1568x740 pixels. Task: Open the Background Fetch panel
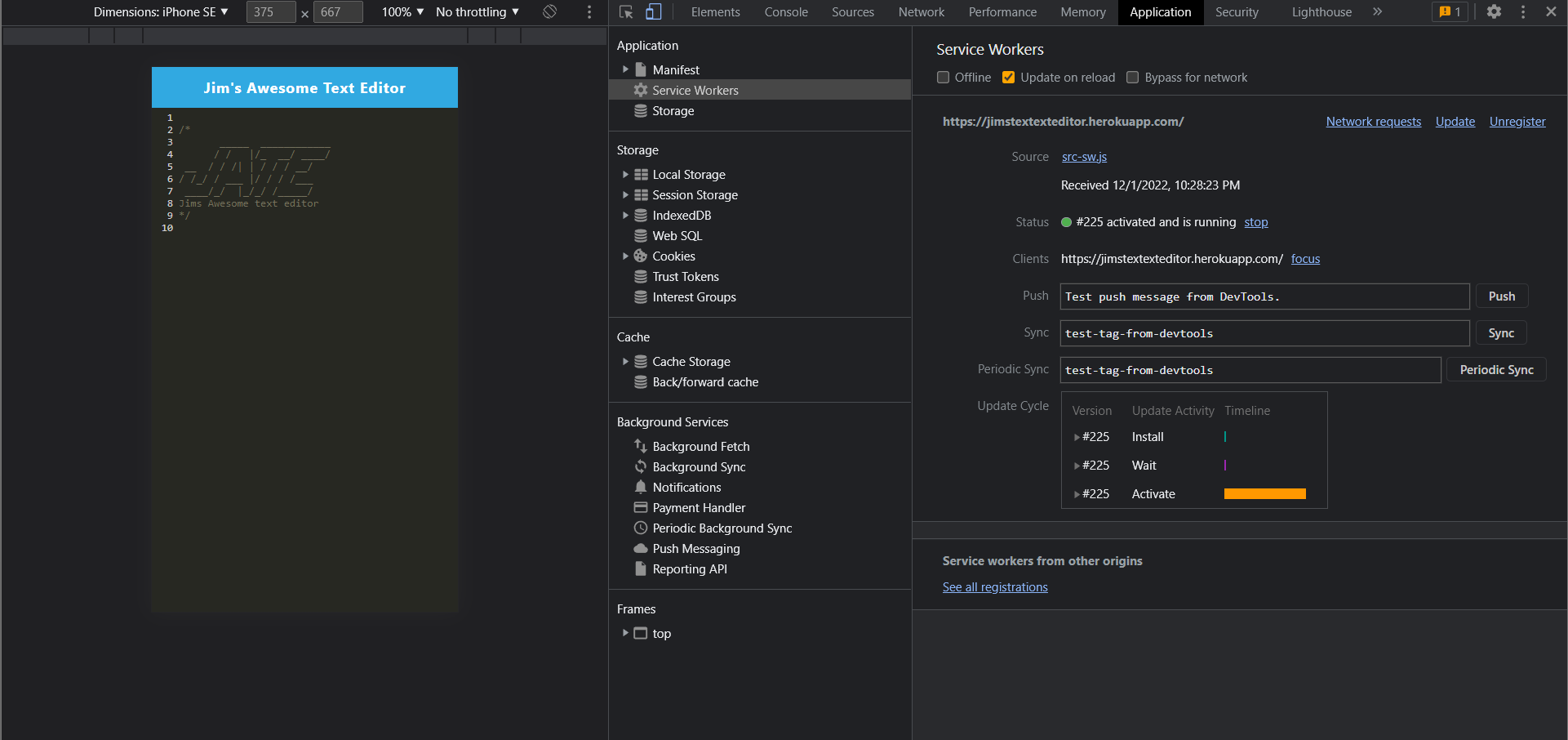701,446
